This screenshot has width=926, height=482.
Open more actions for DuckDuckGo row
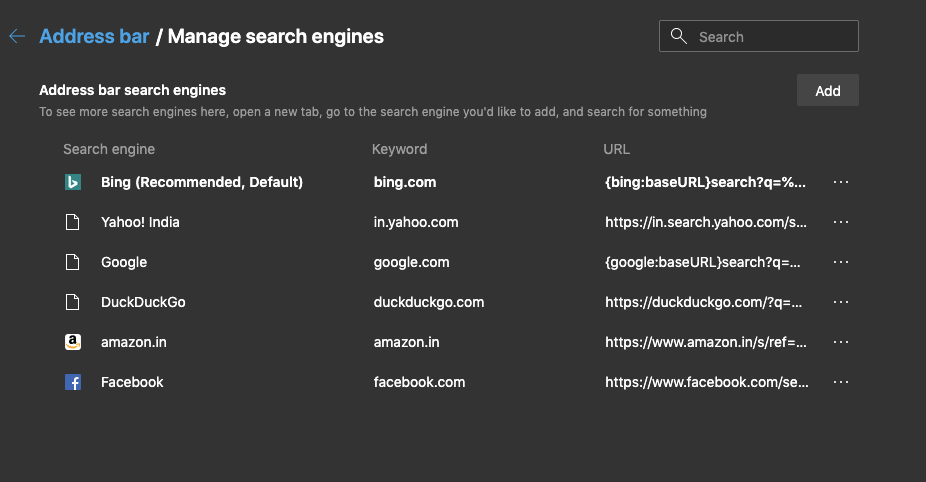(x=841, y=302)
